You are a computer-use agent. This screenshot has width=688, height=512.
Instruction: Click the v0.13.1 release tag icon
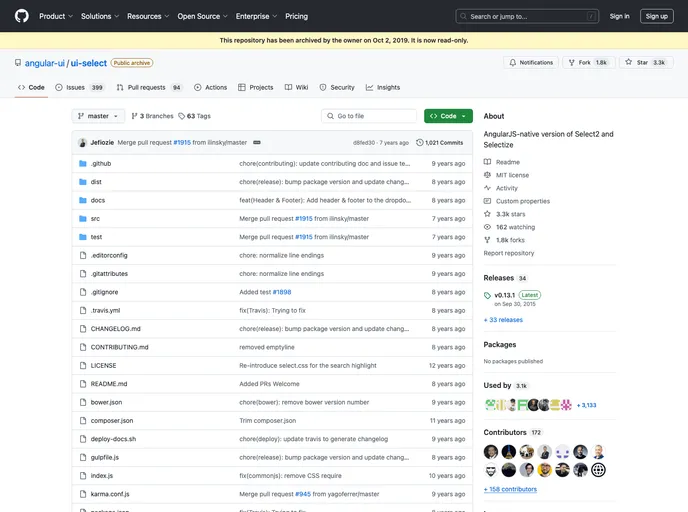[487, 295]
